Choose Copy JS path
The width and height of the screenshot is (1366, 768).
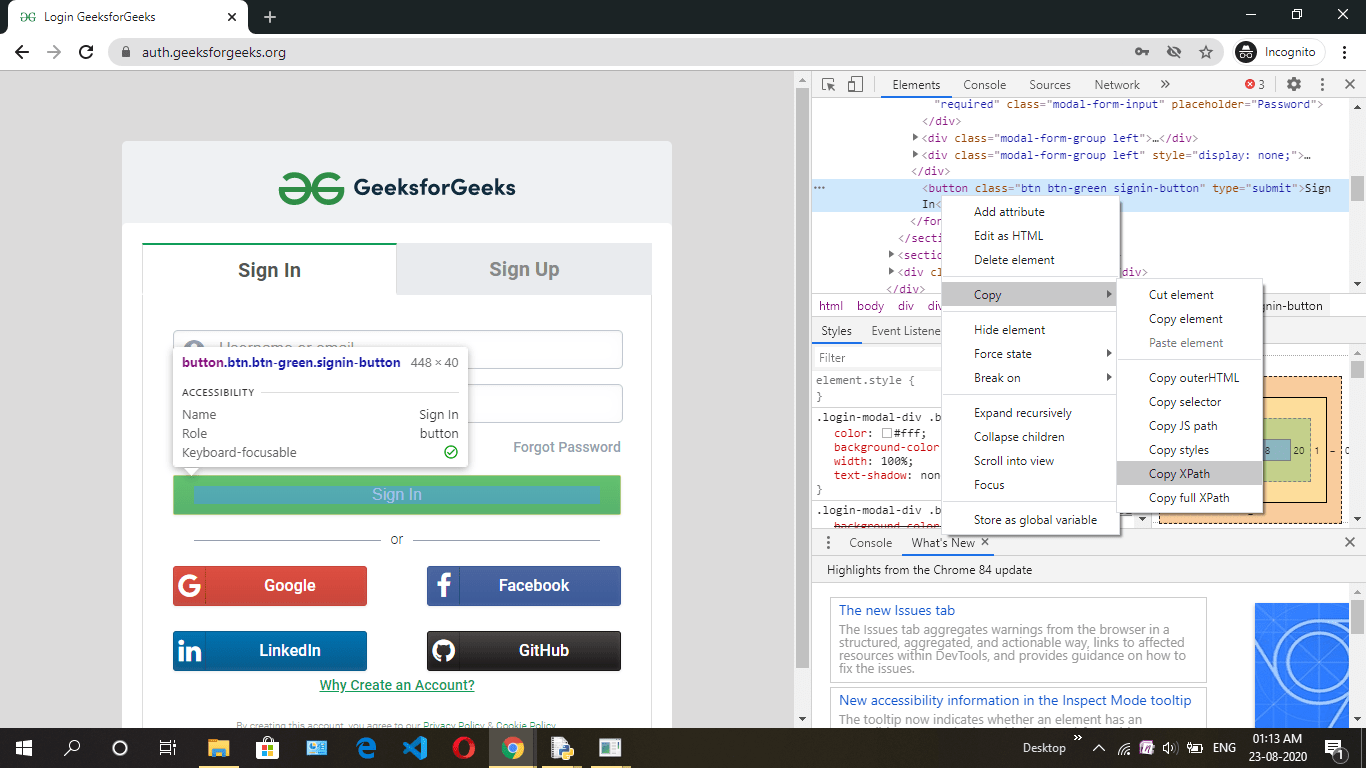[1190, 426]
